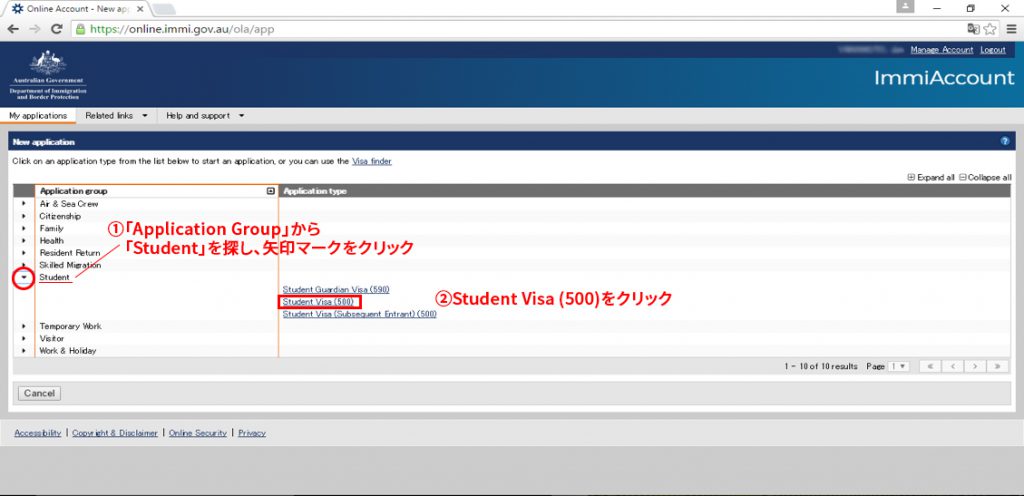The width and height of the screenshot is (1024, 496).
Task: Collapse the Student application group
Action: pyautogui.click(x=24, y=277)
